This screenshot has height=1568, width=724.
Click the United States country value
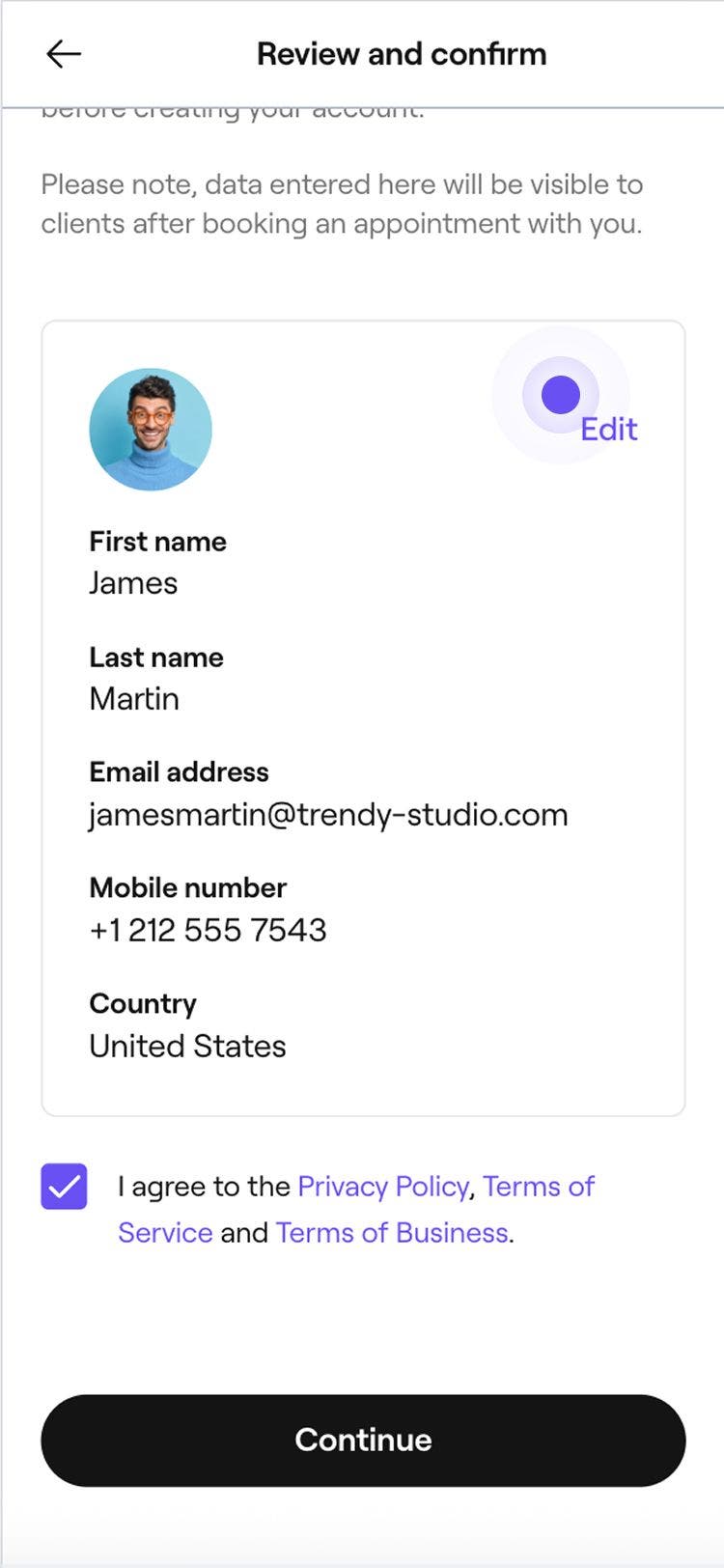187,1047
